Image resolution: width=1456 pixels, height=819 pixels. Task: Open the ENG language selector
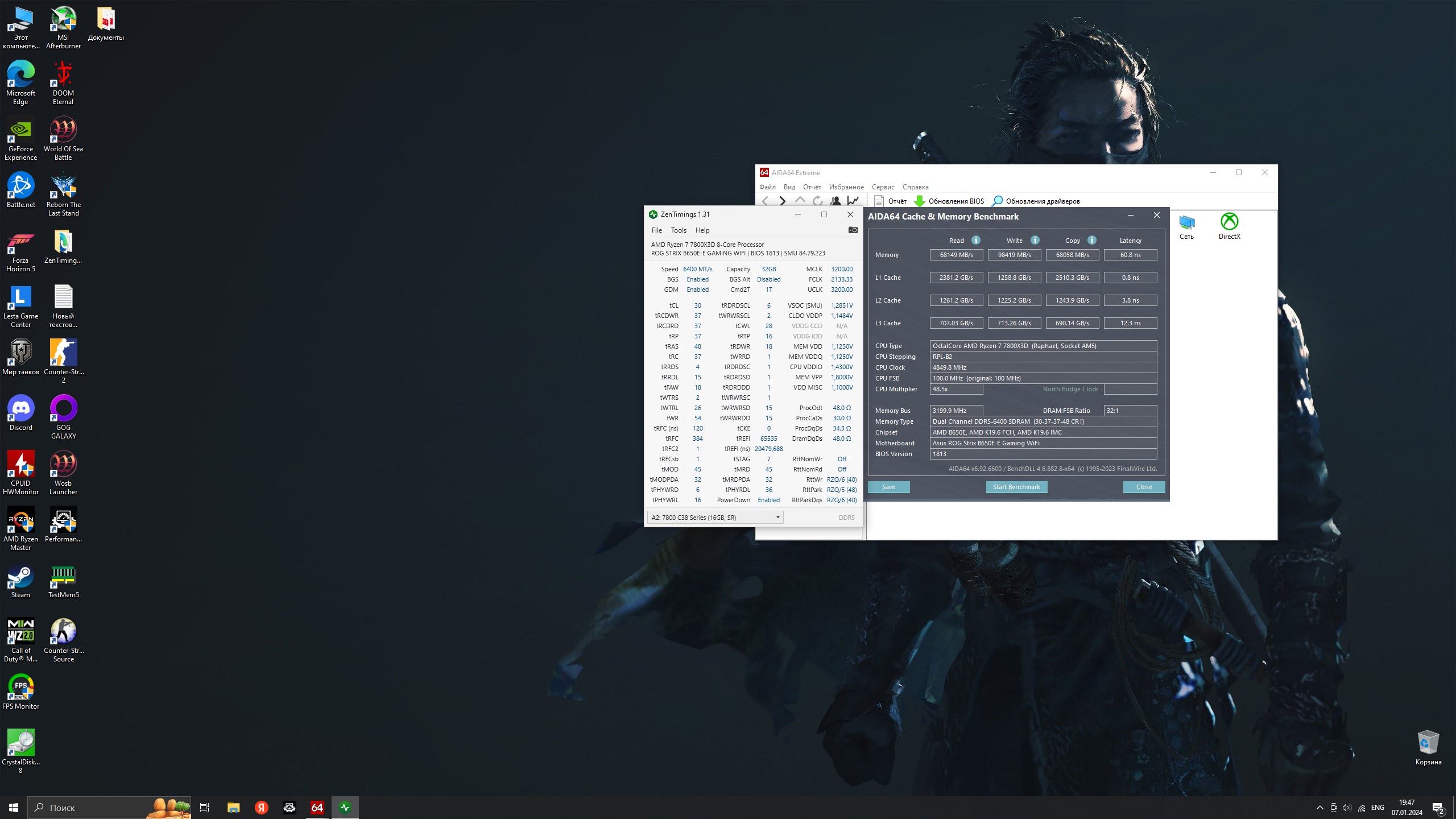(x=1378, y=808)
